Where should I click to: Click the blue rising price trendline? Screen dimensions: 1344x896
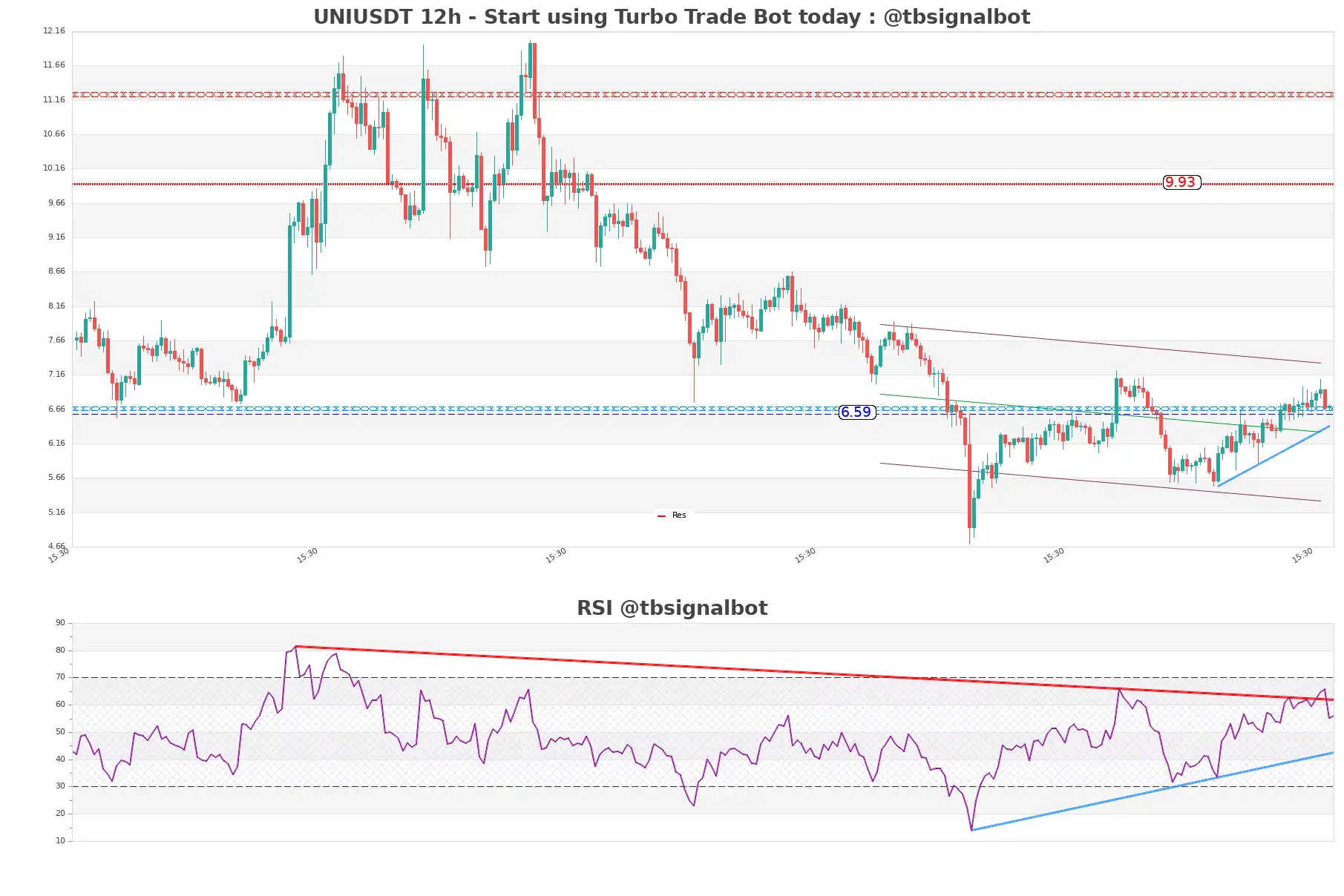(1273, 456)
